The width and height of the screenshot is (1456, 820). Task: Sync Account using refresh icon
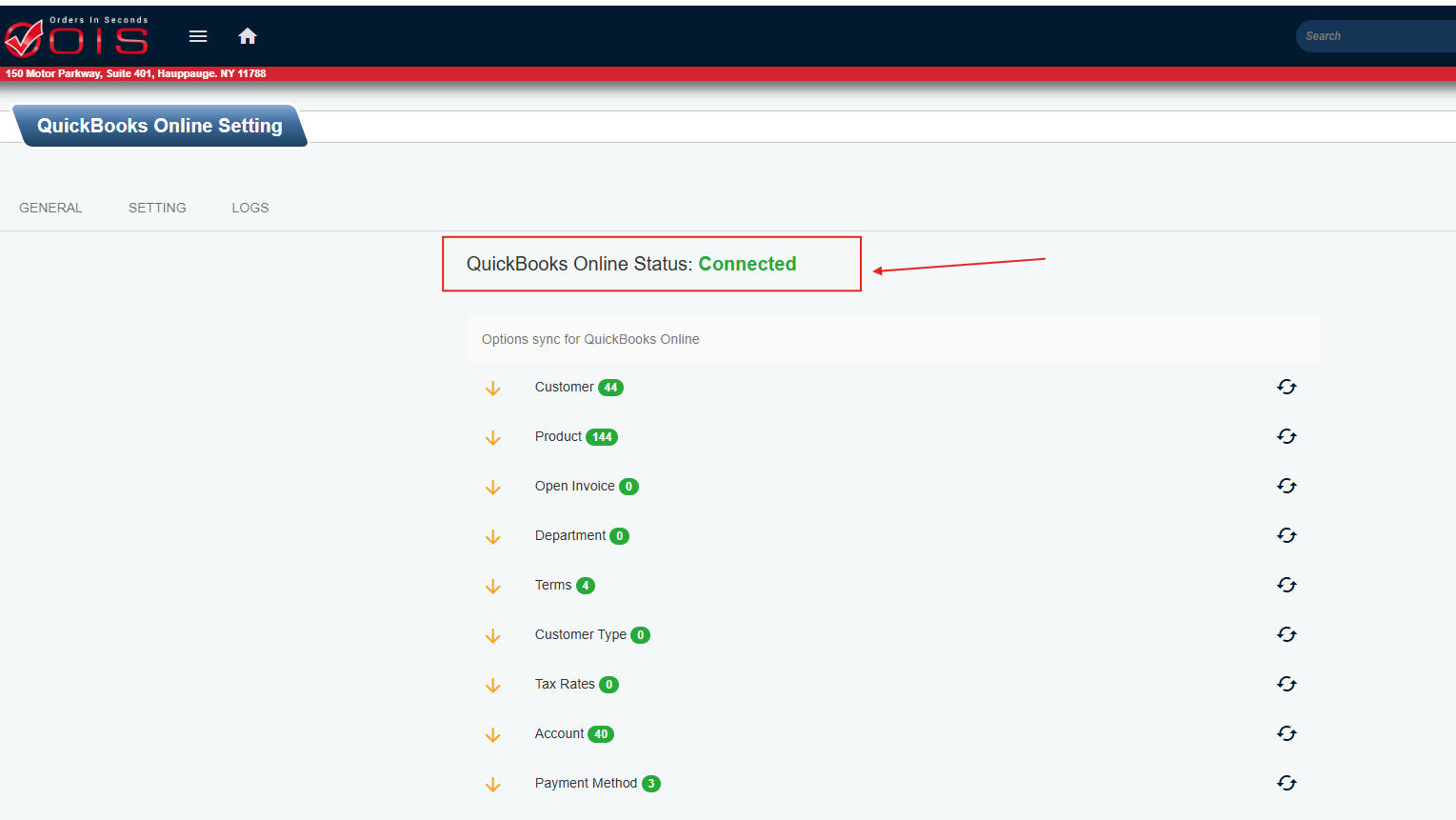1286,733
